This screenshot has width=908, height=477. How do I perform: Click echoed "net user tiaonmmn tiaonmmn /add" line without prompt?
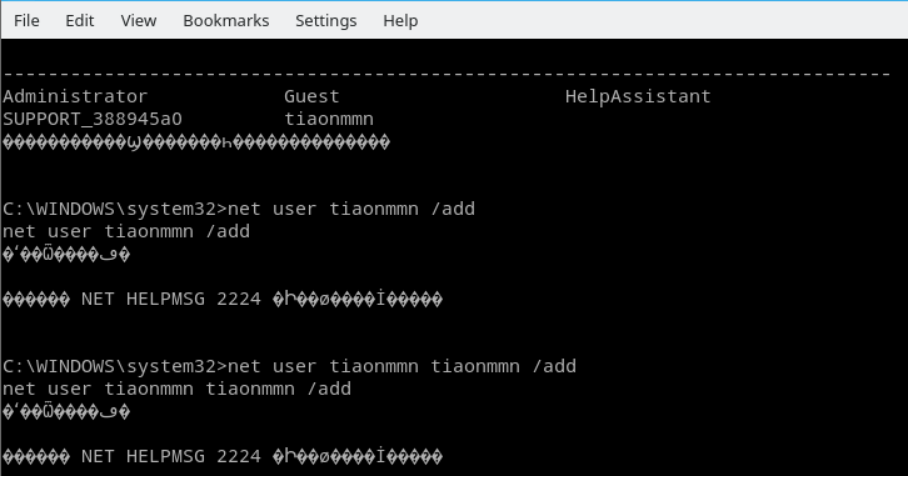tap(177, 388)
